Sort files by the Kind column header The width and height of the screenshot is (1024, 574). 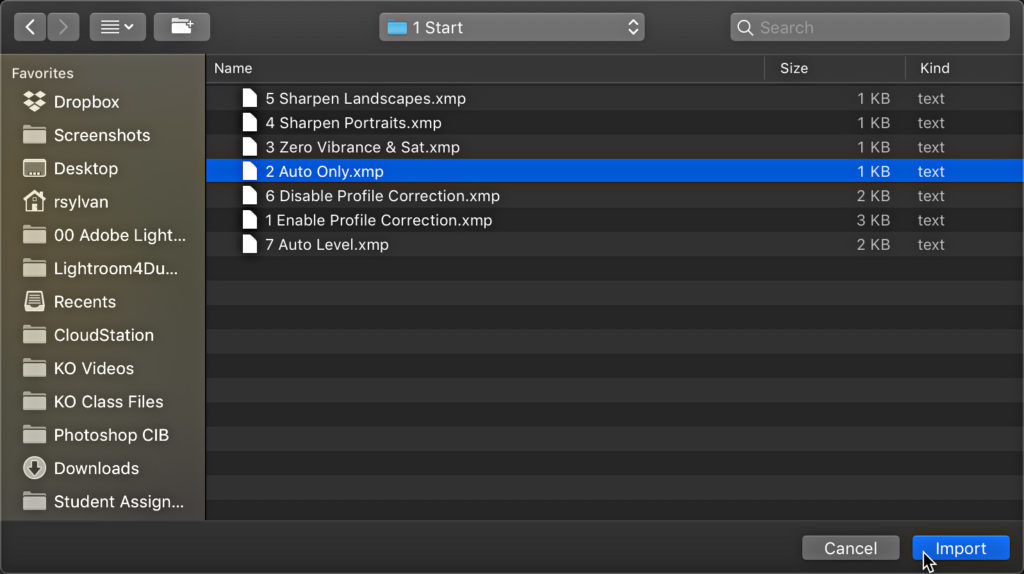click(x=965, y=68)
